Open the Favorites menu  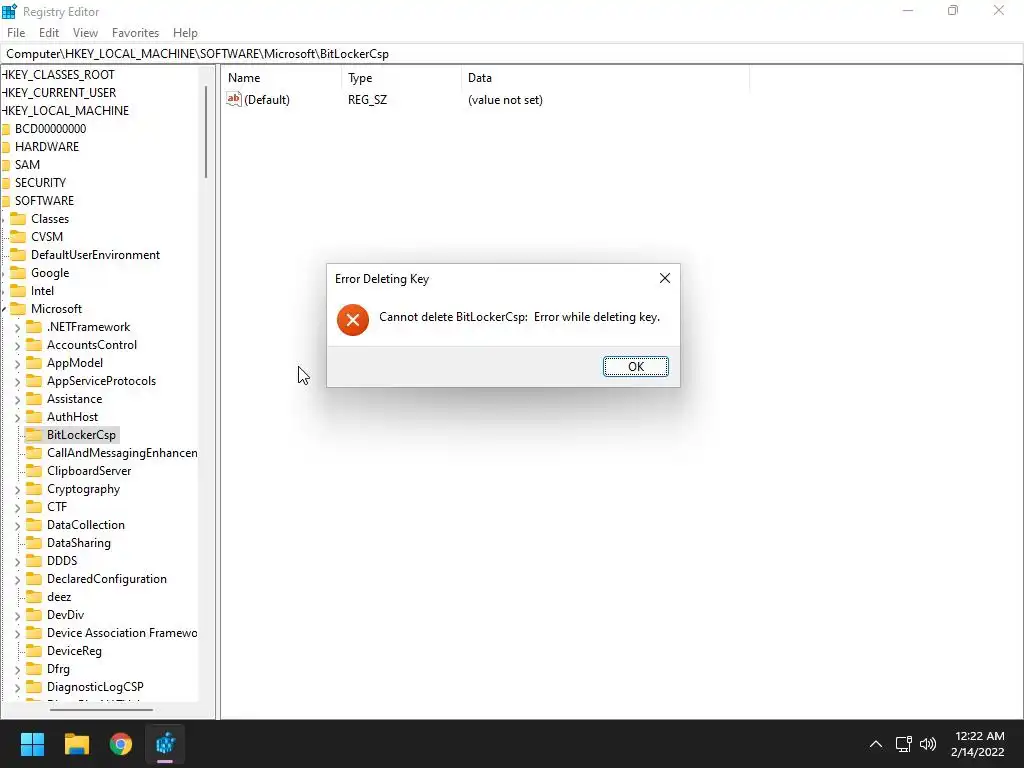tap(135, 33)
